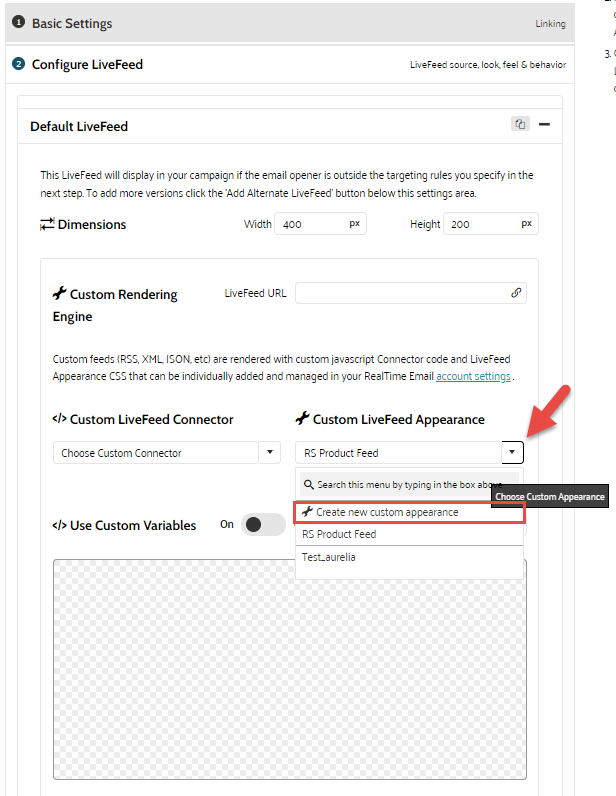Open the account settings link
Screen dimensions: 616x796
[x=473, y=376]
